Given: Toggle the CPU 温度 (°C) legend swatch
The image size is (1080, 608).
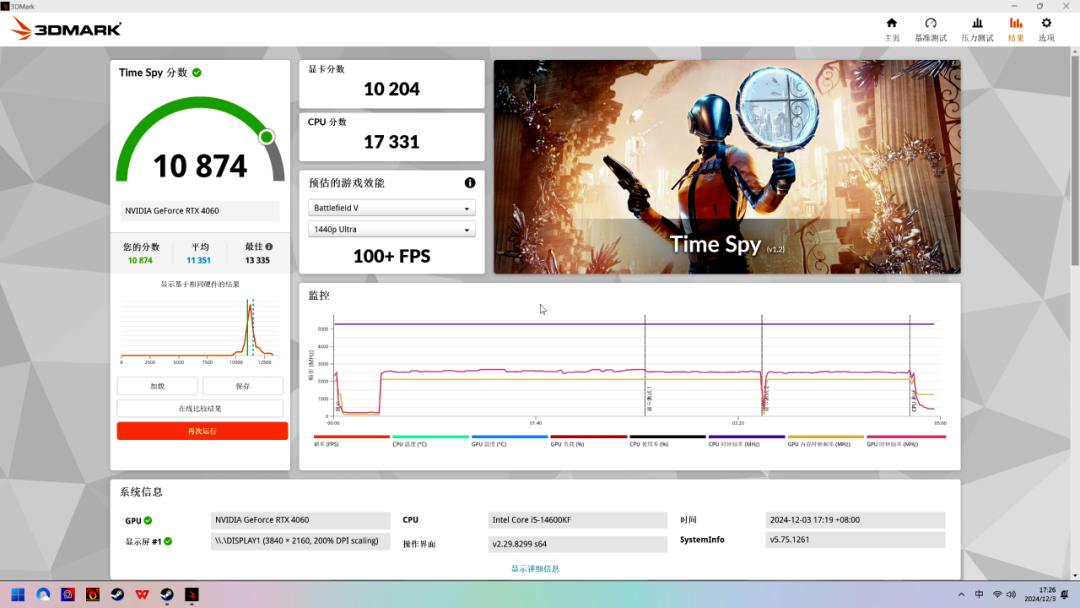Looking at the screenshot, I should point(430,437).
